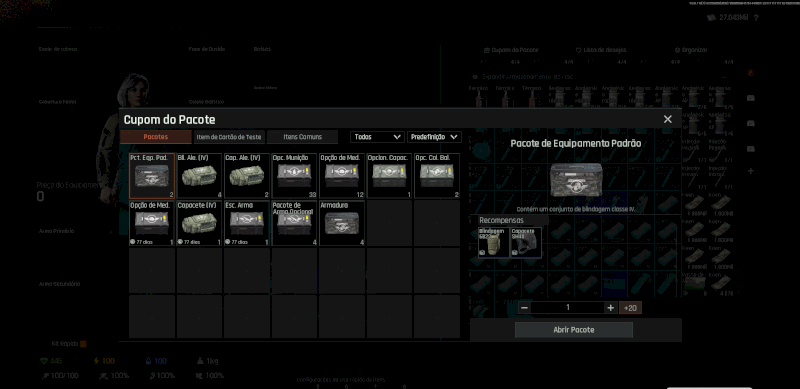Select the Pacote de Arma Opcional crate
The height and width of the screenshot is (389, 800).
pyautogui.click(x=294, y=223)
